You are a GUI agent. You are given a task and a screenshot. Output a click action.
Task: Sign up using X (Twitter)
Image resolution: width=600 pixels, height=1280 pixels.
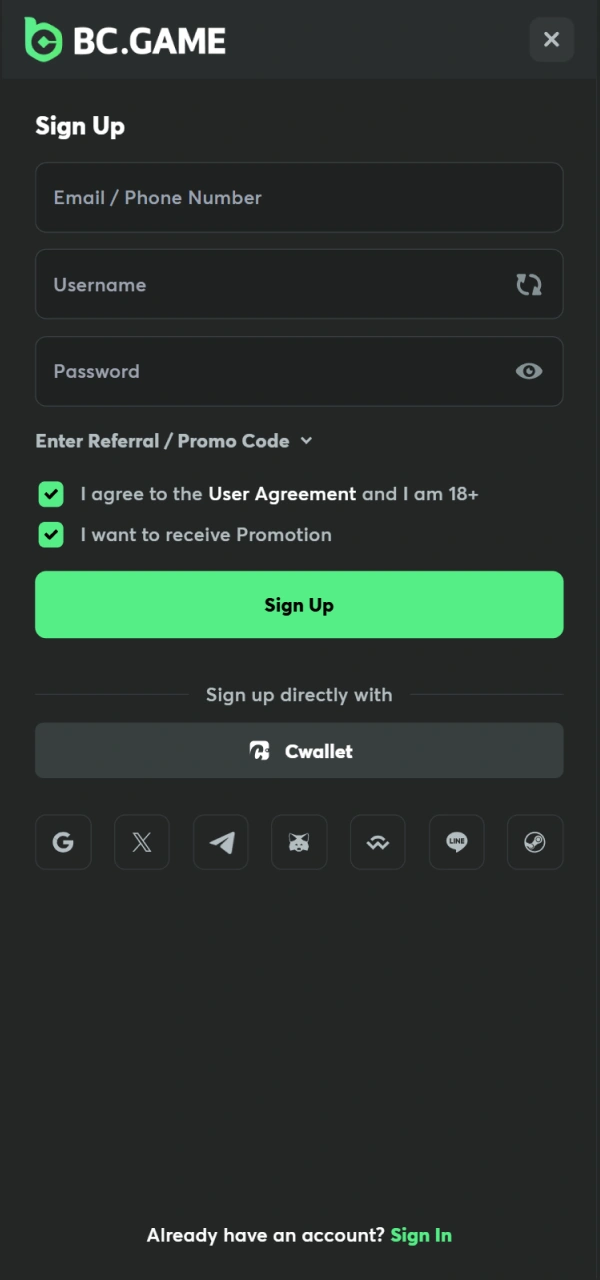point(141,842)
